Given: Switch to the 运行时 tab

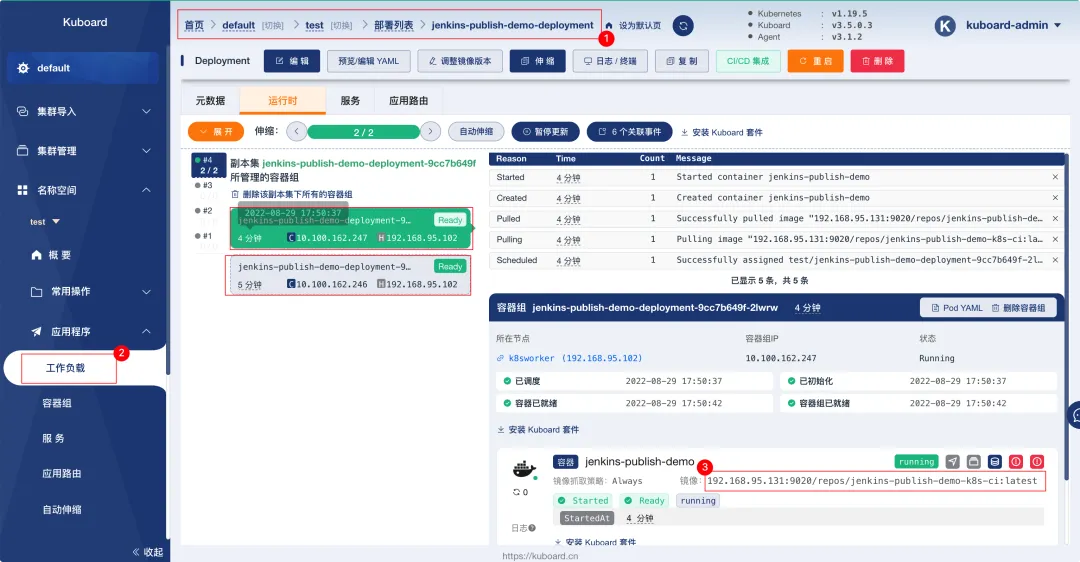Looking at the screenshot, I should [x=282, y=101].
